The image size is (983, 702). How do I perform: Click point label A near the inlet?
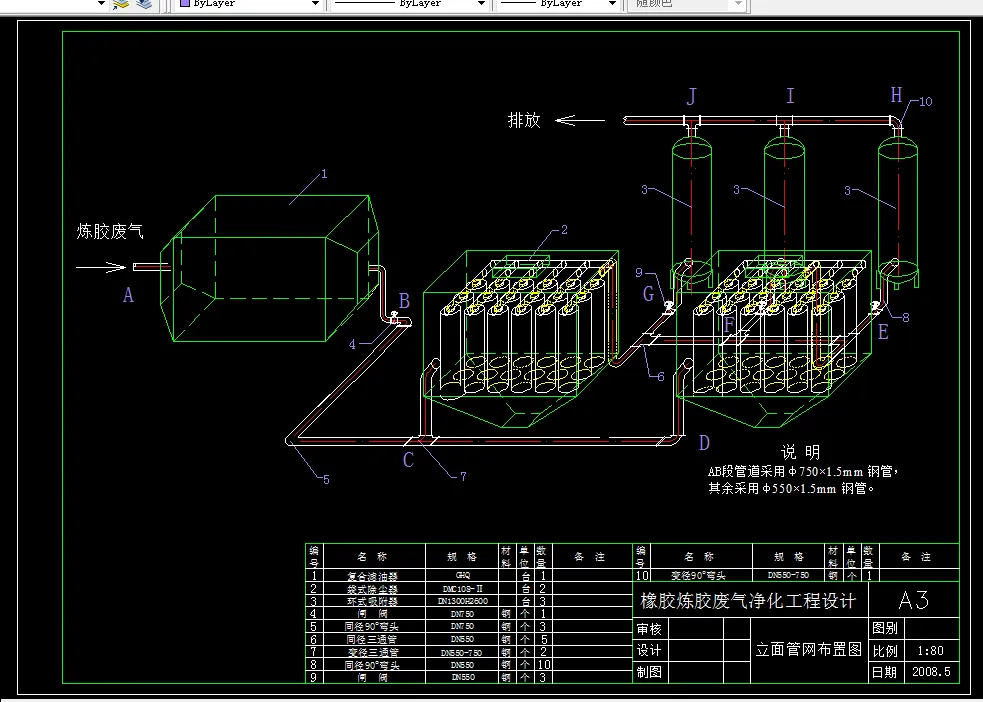tap(129, 295)
